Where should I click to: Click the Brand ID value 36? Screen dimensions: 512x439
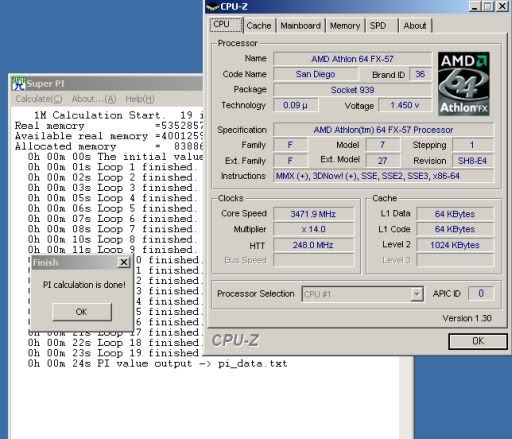tap(420, 74)
